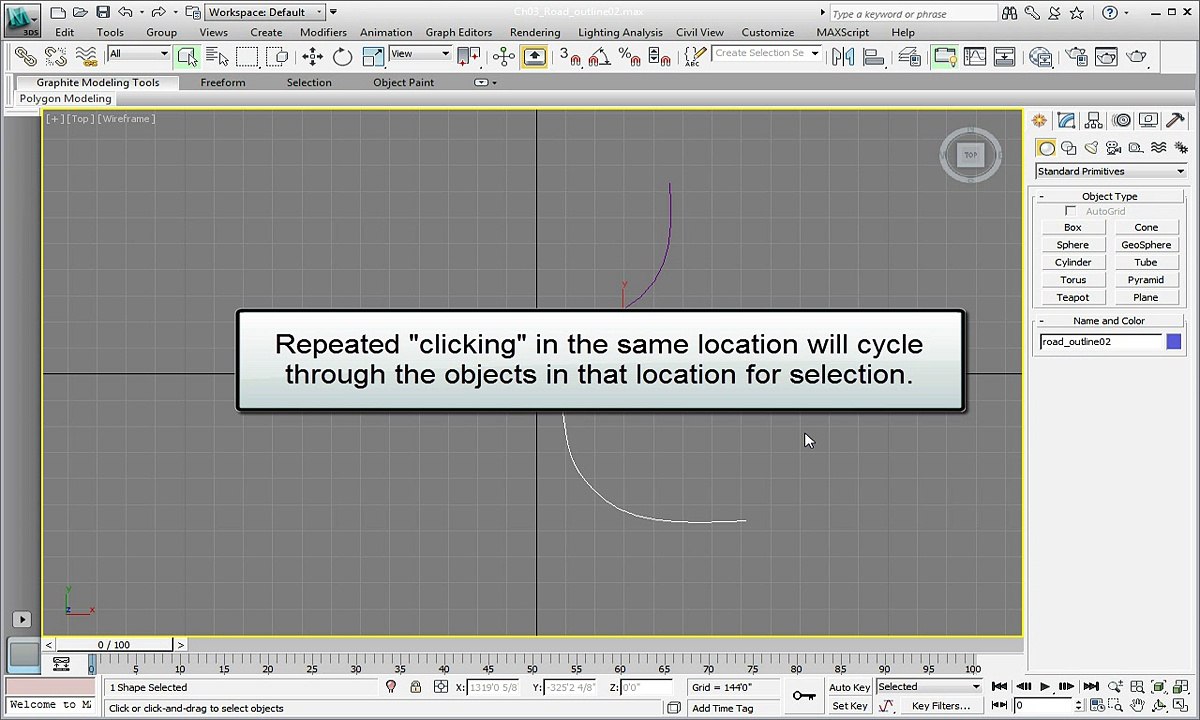Toggle the Selection Lock padlock
The image size is (1200, 720).
pos(416,687)
